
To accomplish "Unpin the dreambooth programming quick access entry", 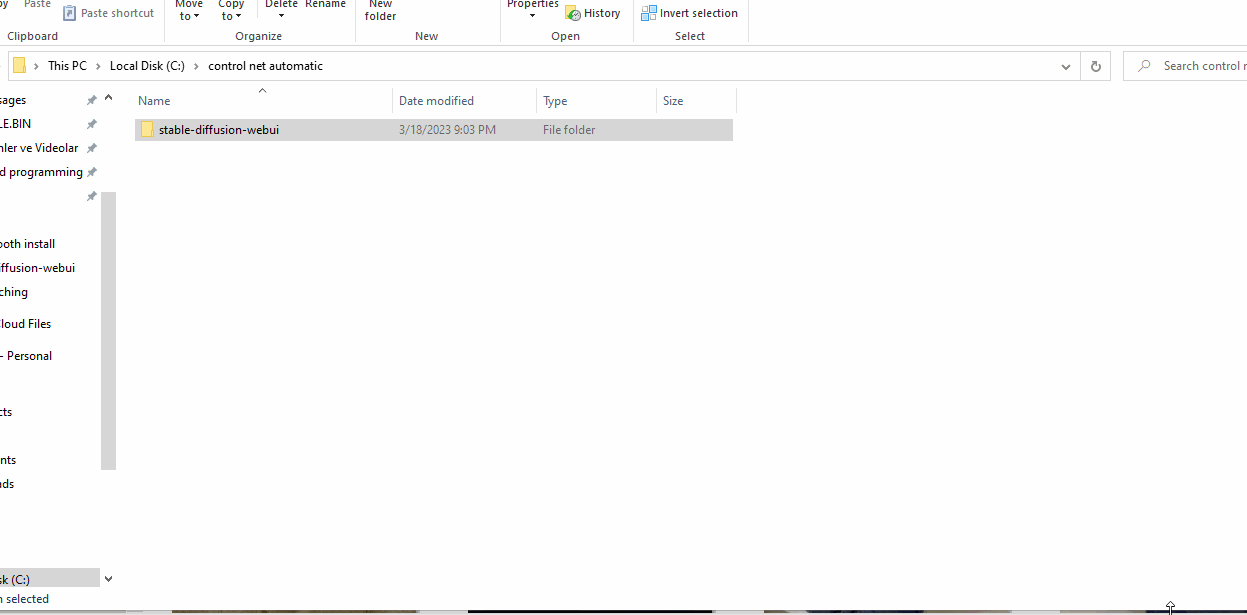I will pos(90,171).
